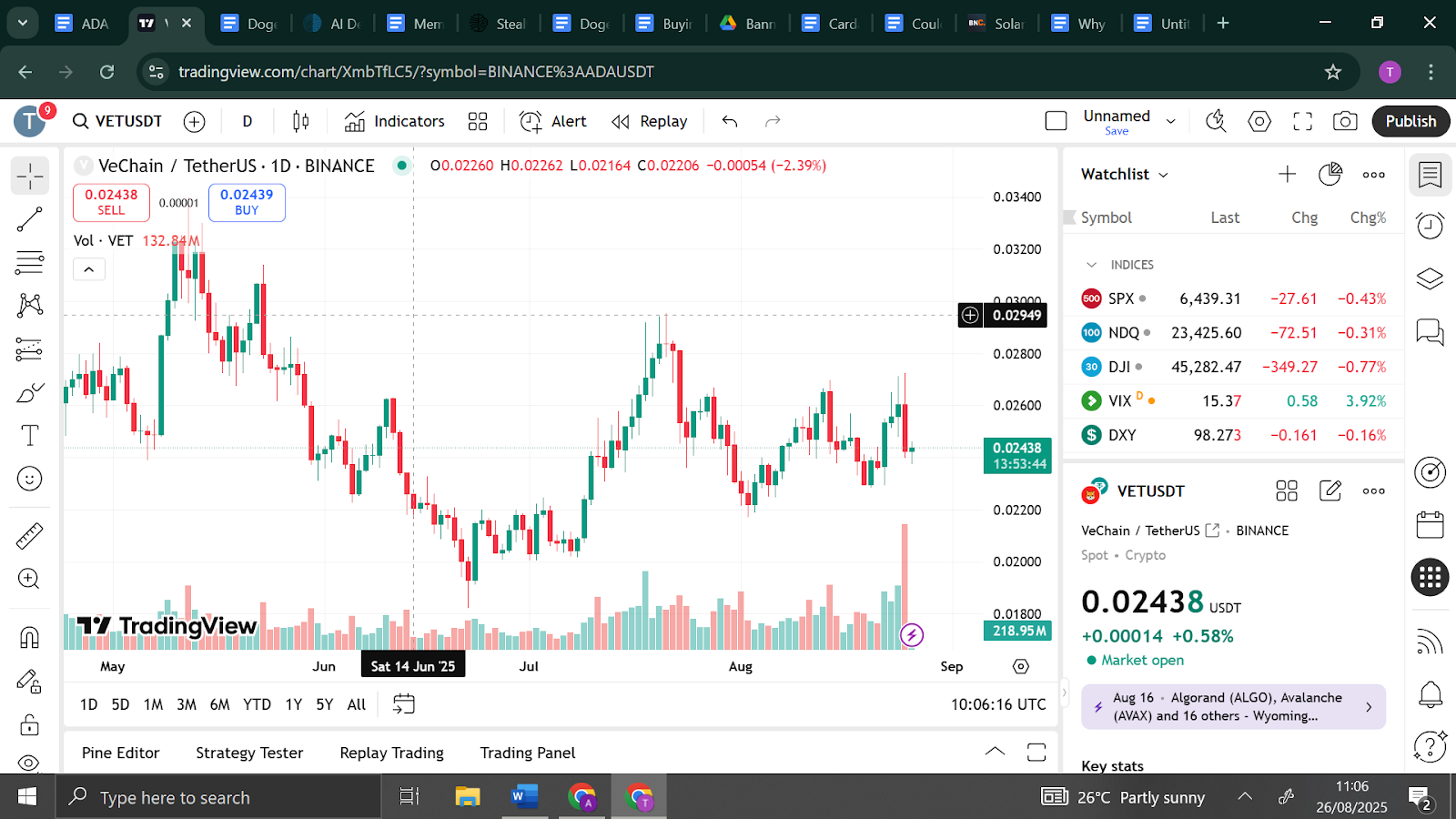Change the D chart interval
The image size is (1456, 819).
(248, 121)
